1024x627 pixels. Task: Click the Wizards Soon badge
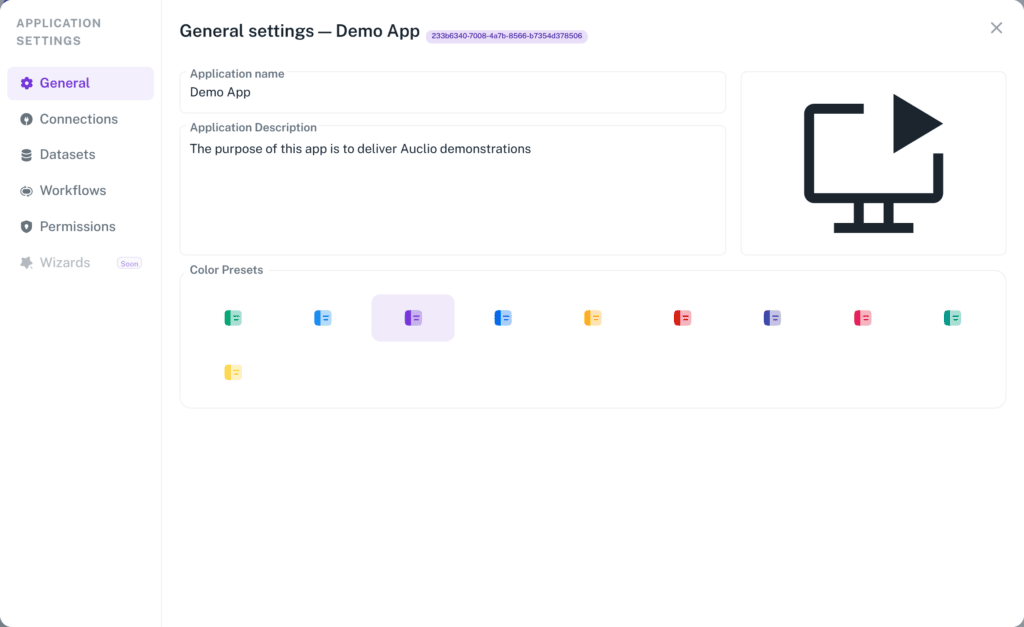[x=129, y=263]
